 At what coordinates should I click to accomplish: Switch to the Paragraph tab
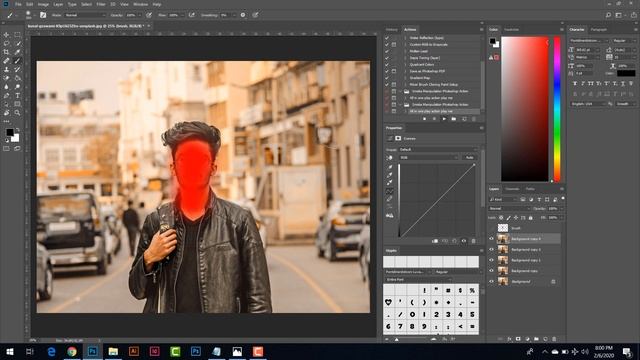(598, 30)
